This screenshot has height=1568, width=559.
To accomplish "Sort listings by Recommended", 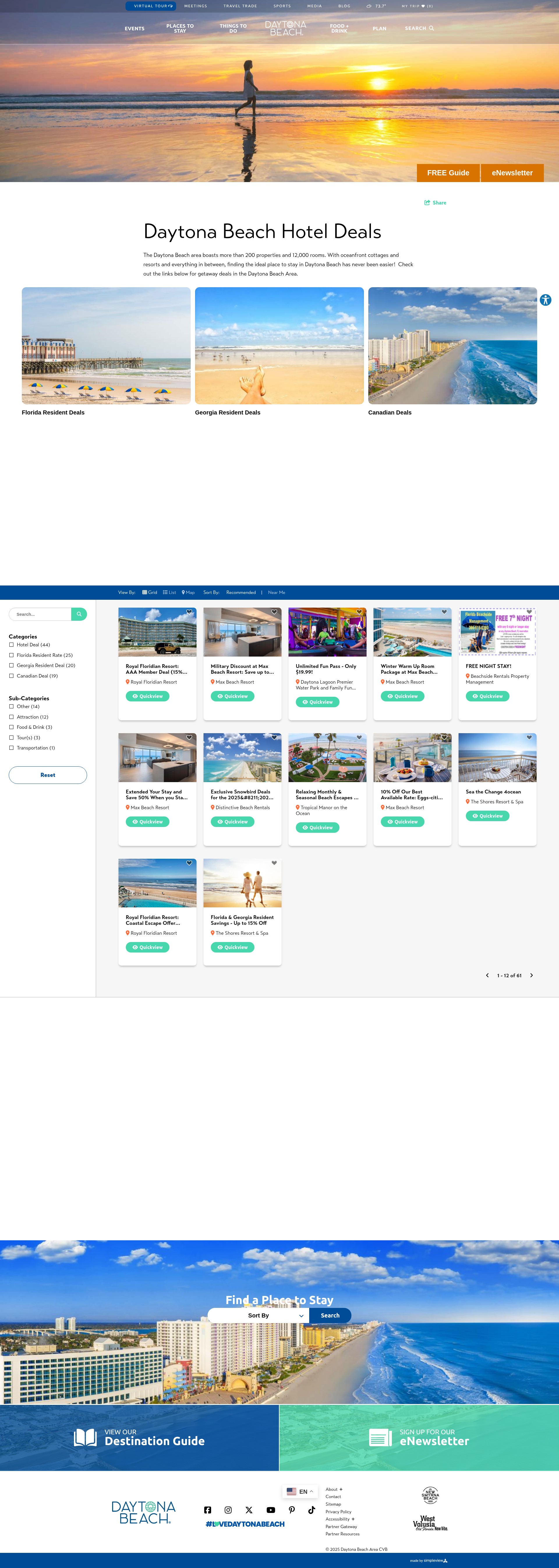I will point(241,592).
